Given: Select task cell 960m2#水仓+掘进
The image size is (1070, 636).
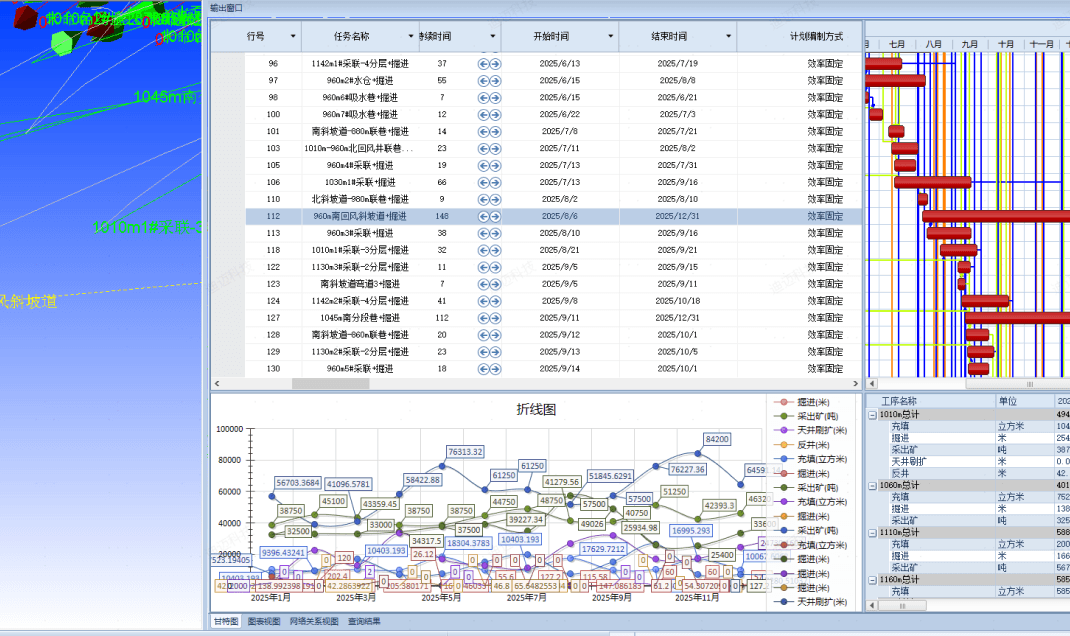Looking at the screenshot, I should click(x=360, y=81).
